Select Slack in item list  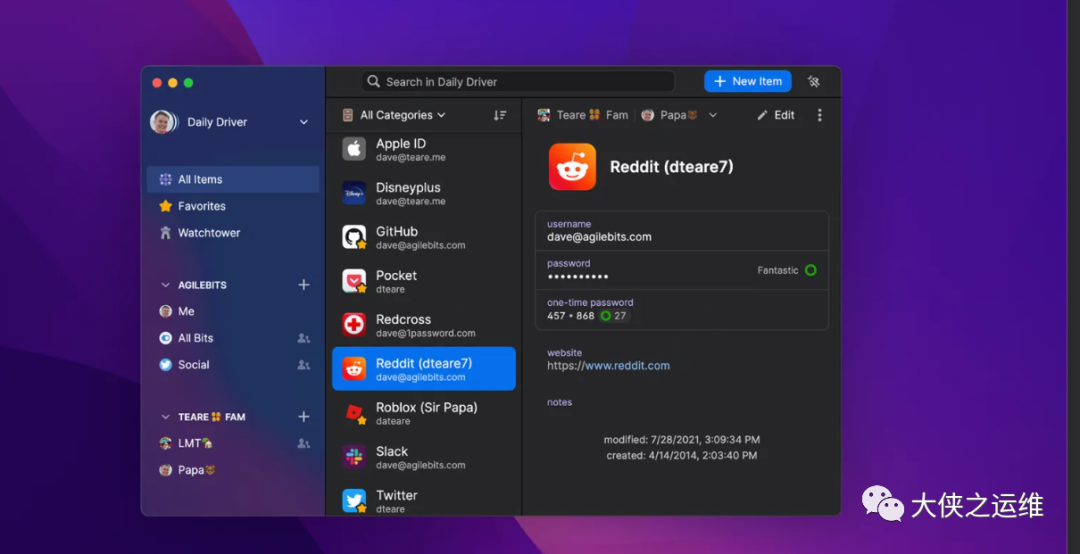[424, 457]
